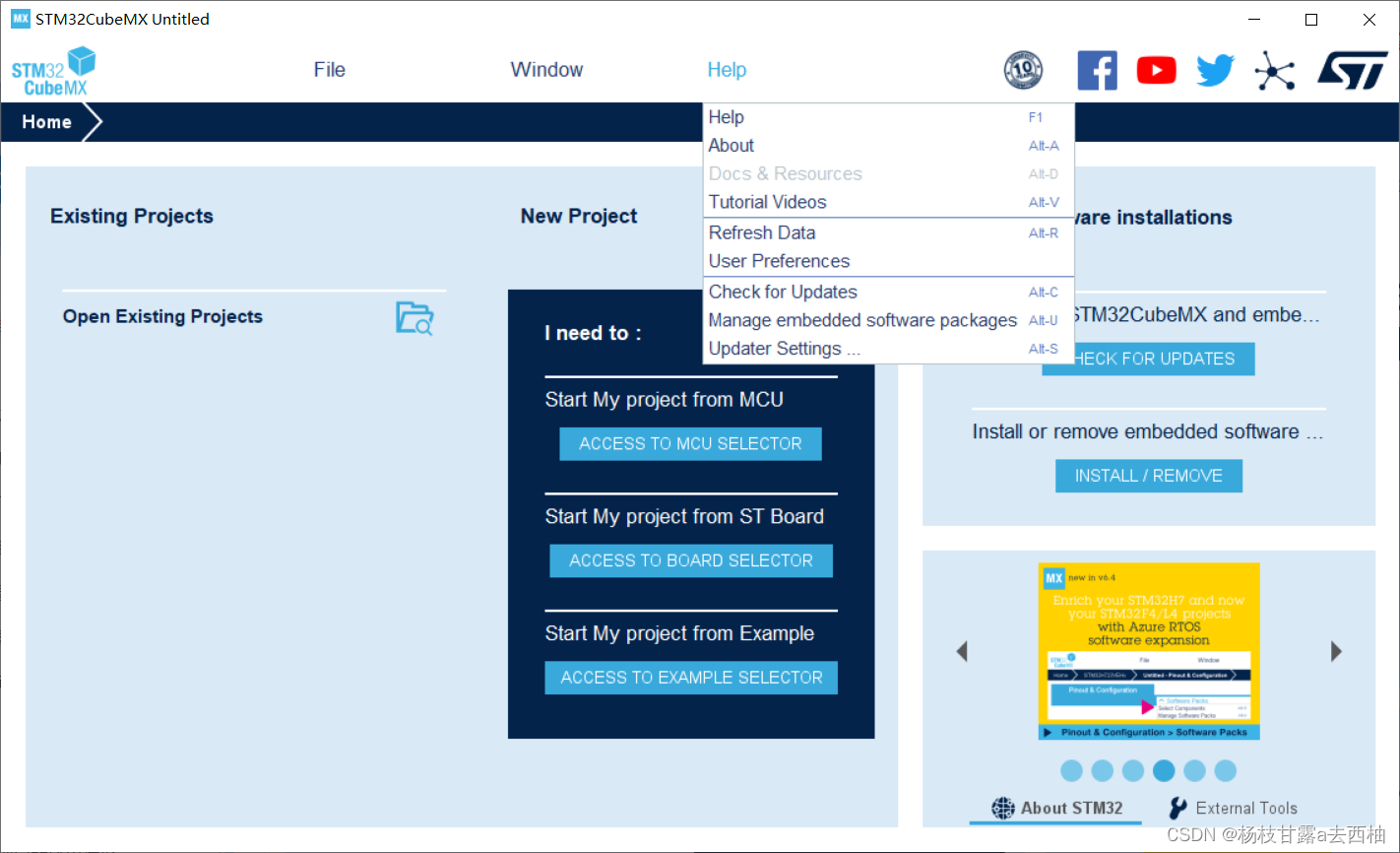Click the 'Existing Projects' heading
The height and width of the screenshot is (853, 1400).
(132, 217)
